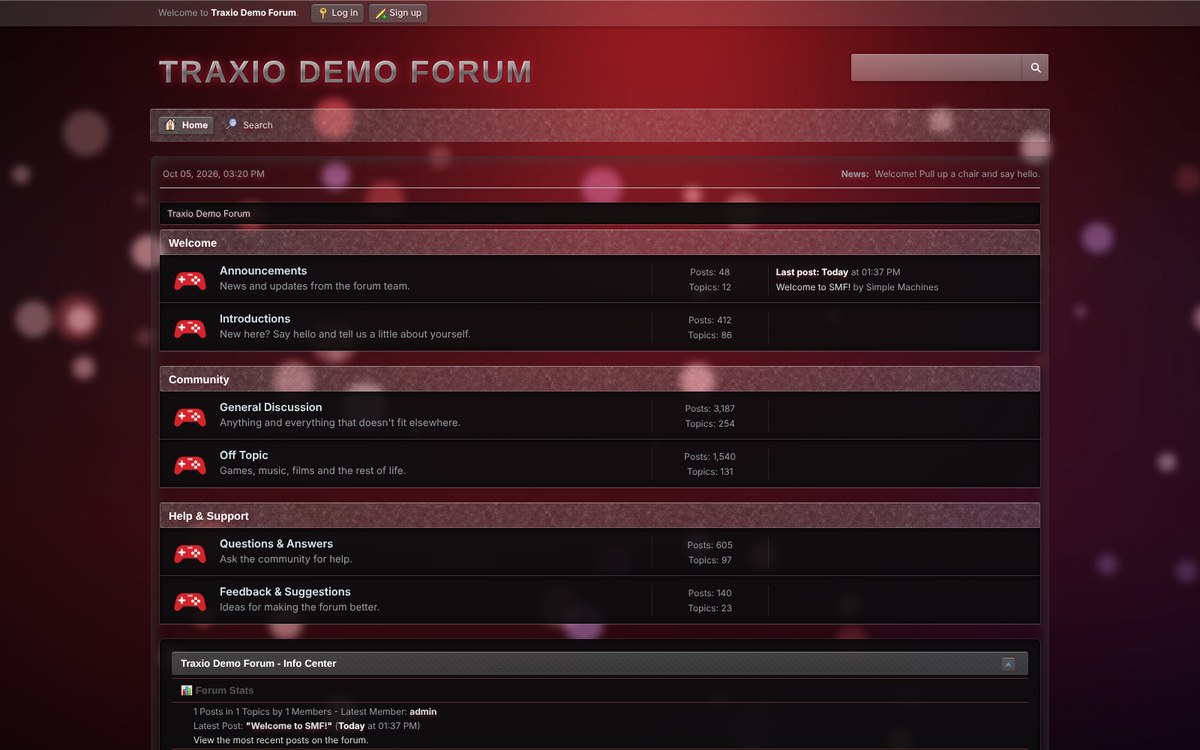This screenshot has height=750, width=1200.
Task: Open "Welcome to SMF!" latest post in Forum Stats
Action: tap(289, 726)
